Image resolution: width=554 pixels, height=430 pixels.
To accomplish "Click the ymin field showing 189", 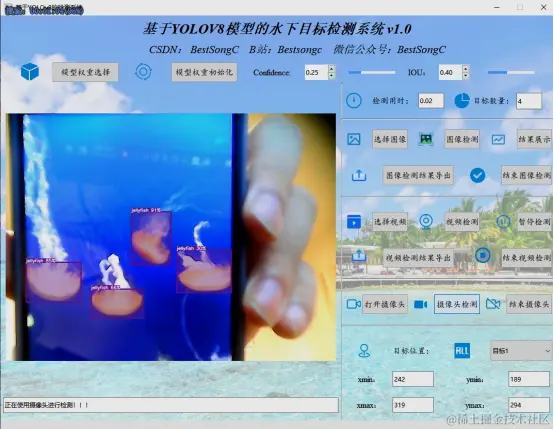I will coord(529,379).
